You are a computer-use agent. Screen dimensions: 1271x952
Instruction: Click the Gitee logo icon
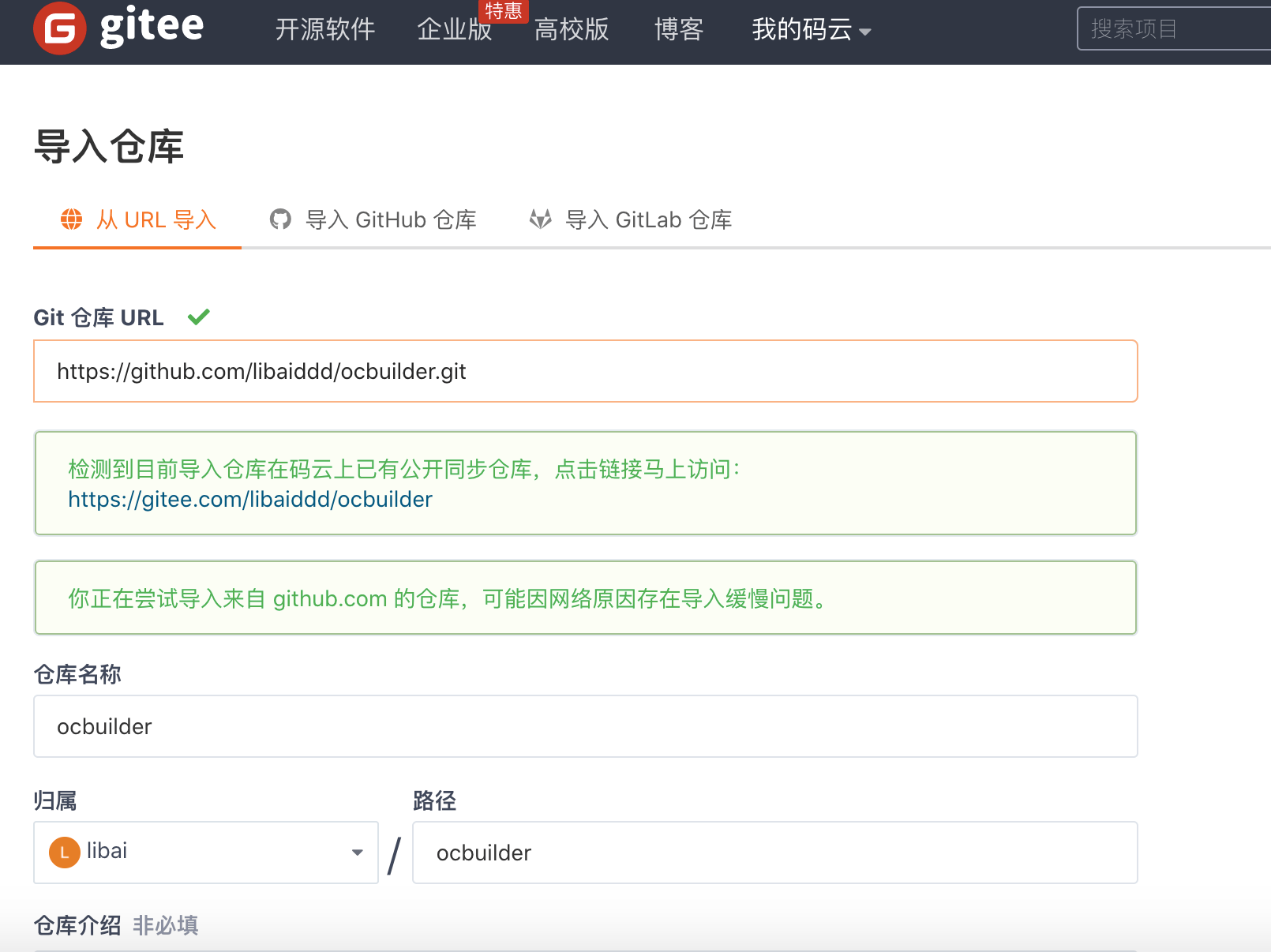[59, 29]
